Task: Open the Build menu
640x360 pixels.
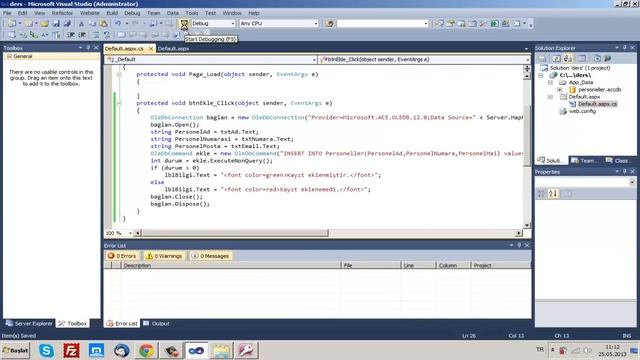Action: [x=112, y=13]
